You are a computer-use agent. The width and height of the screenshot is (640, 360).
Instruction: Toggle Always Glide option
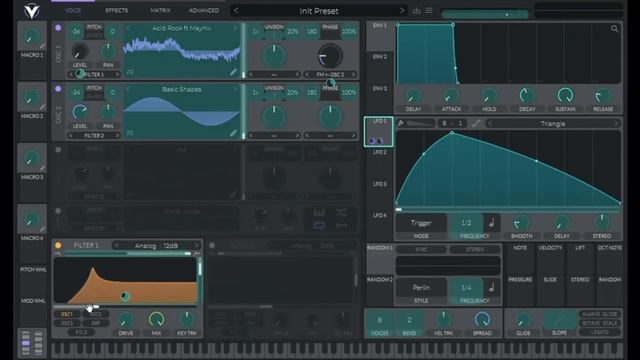(x=600, y=314)
